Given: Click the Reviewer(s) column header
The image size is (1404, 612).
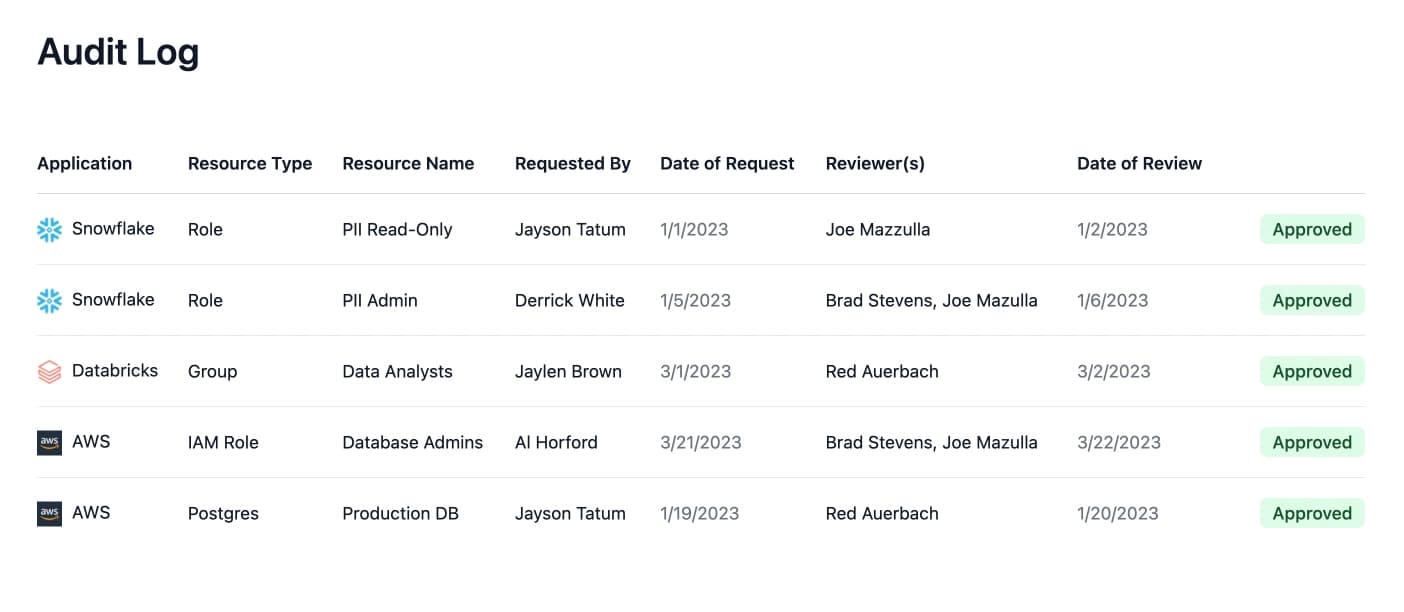Looking at the screenshot, I should tap(875, 164).
